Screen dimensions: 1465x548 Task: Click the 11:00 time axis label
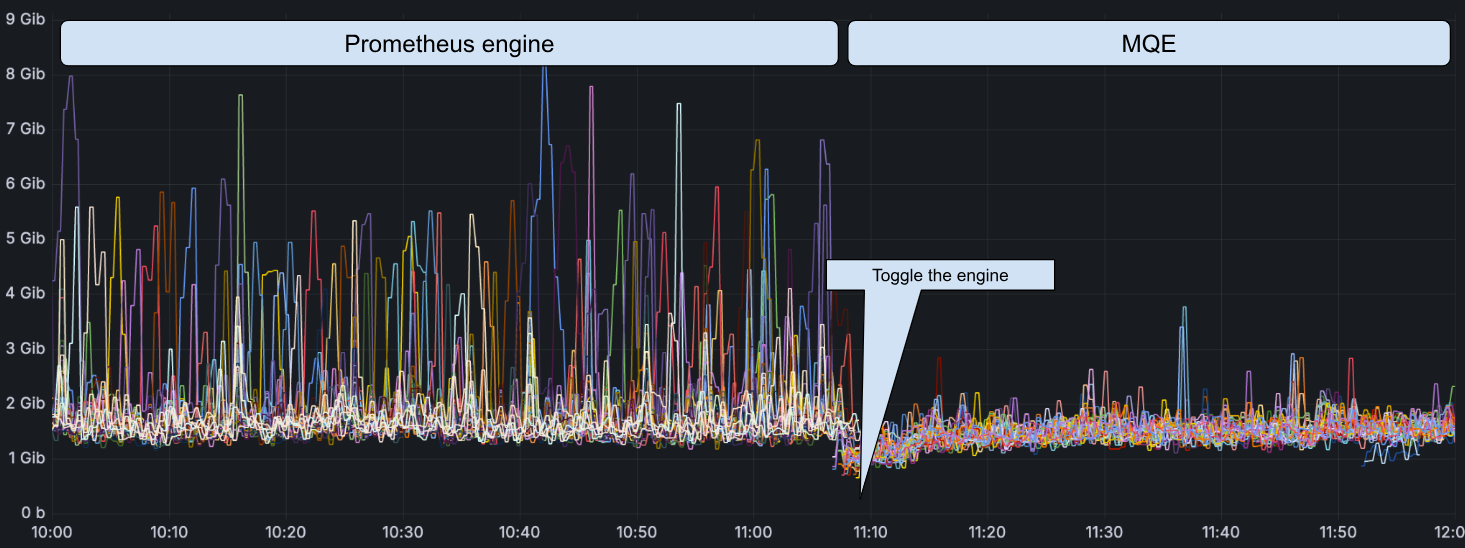pos(753,533)
